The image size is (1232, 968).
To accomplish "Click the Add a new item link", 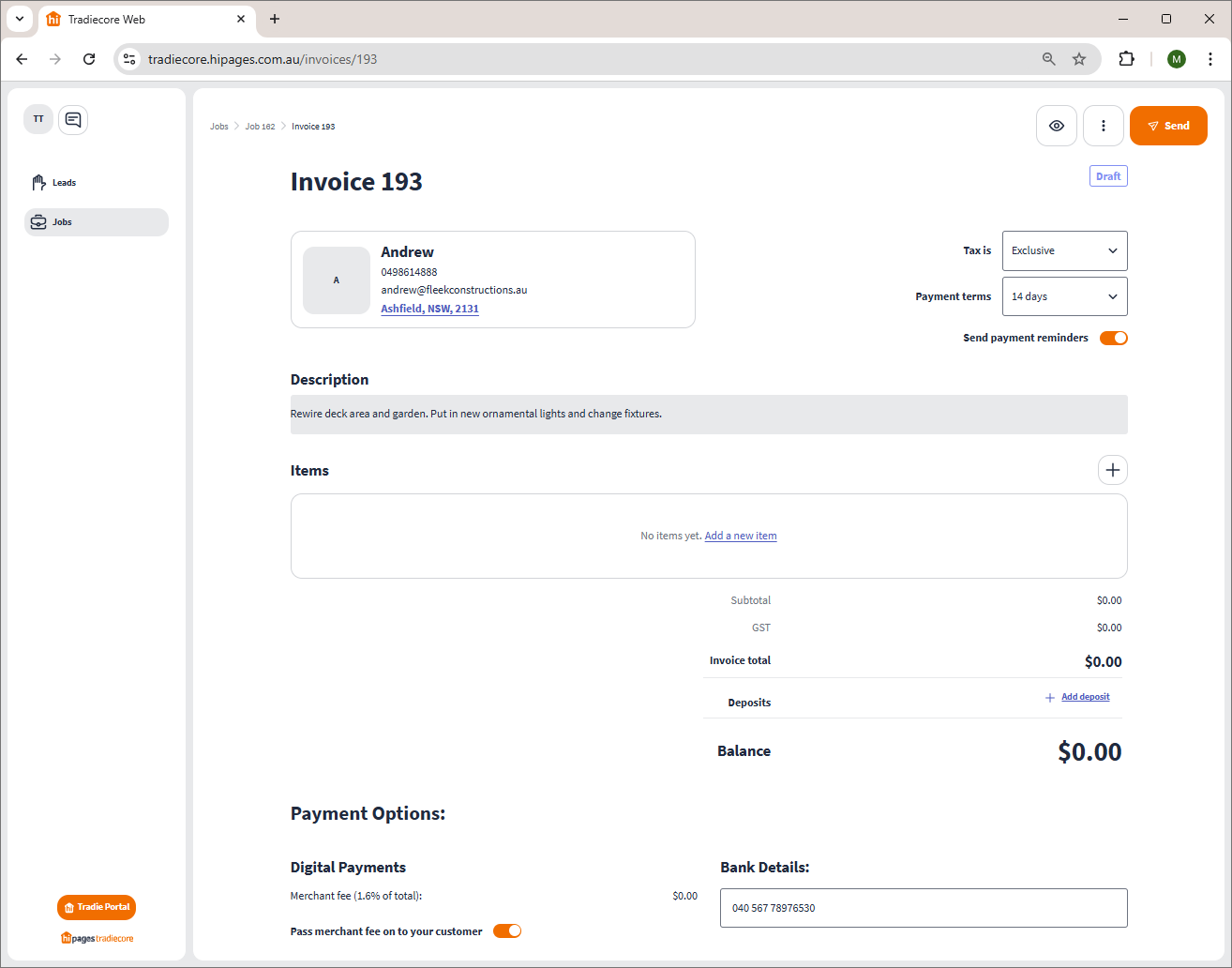I will (x=740, y=536).
